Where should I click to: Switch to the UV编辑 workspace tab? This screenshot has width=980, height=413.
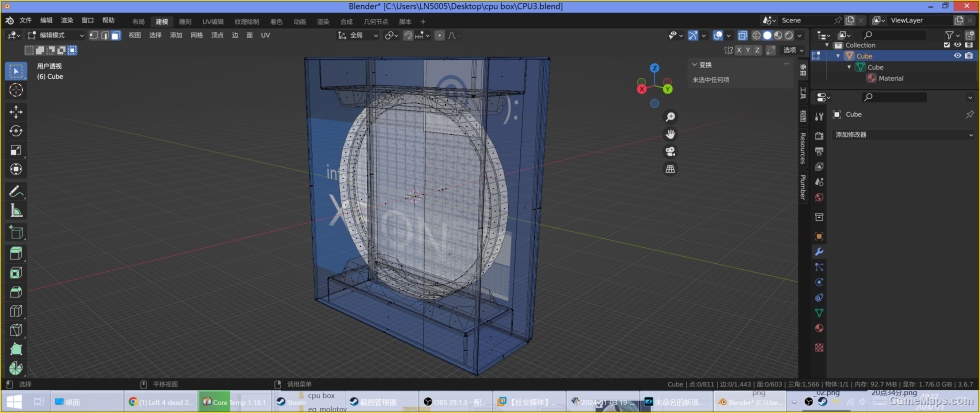click(212, 21)
